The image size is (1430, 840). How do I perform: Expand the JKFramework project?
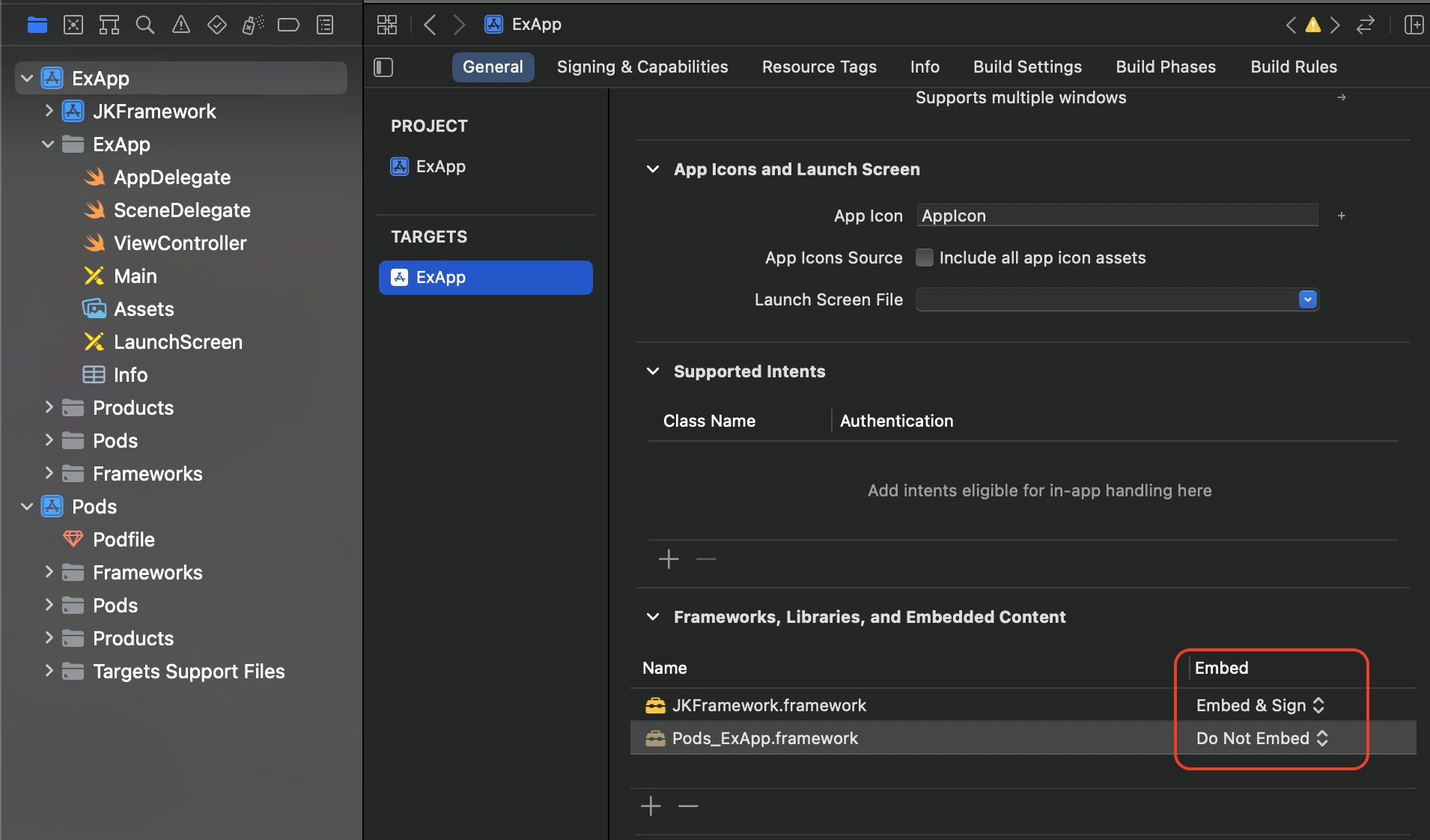(49, 111)
